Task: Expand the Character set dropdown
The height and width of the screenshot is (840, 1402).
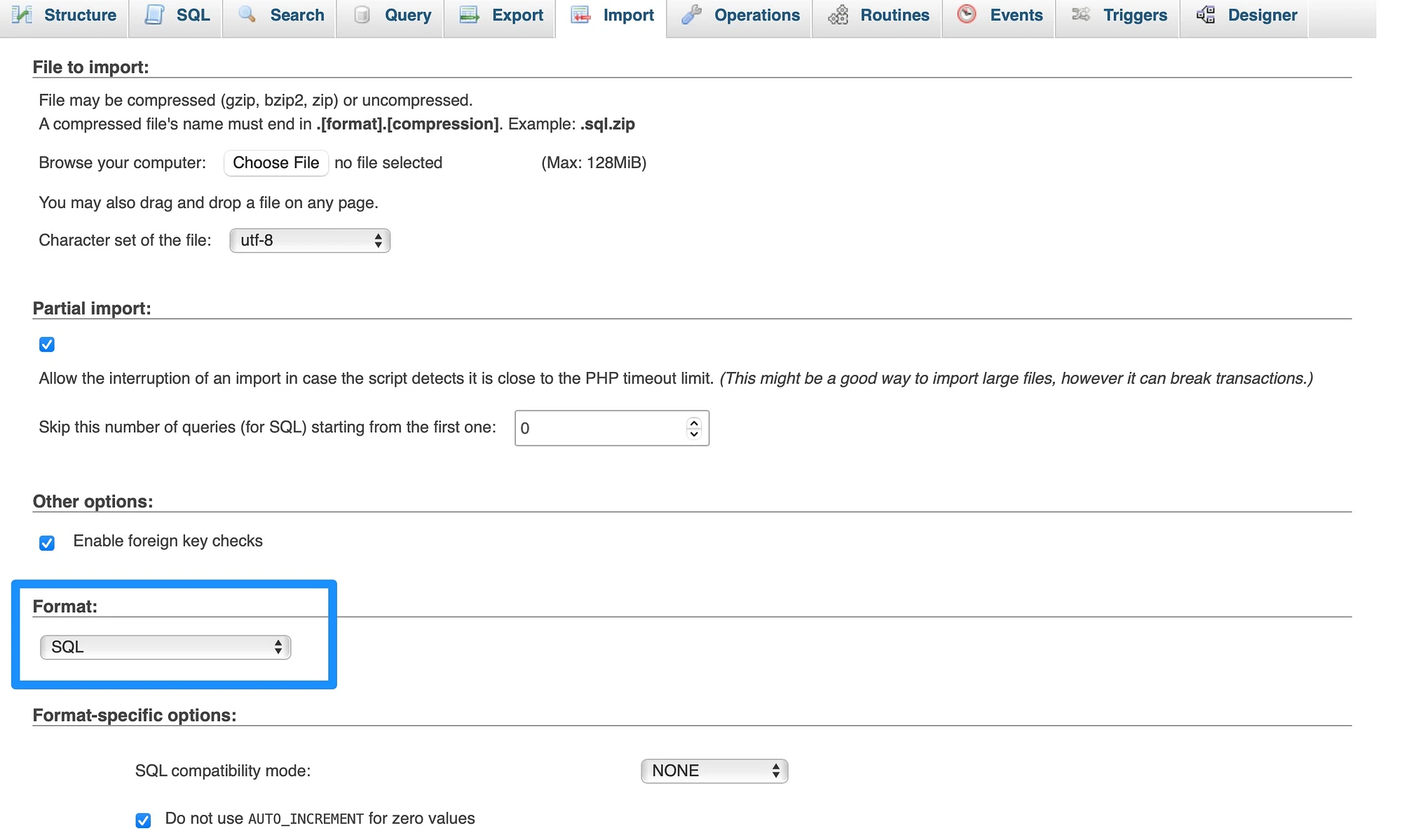Action: (x=308, y=240)
